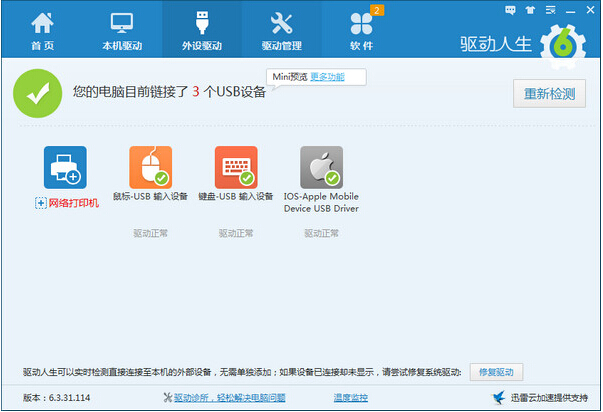Select the keyboard USB input device icon
Screen dimensions: 603x412
pos(236,167)
